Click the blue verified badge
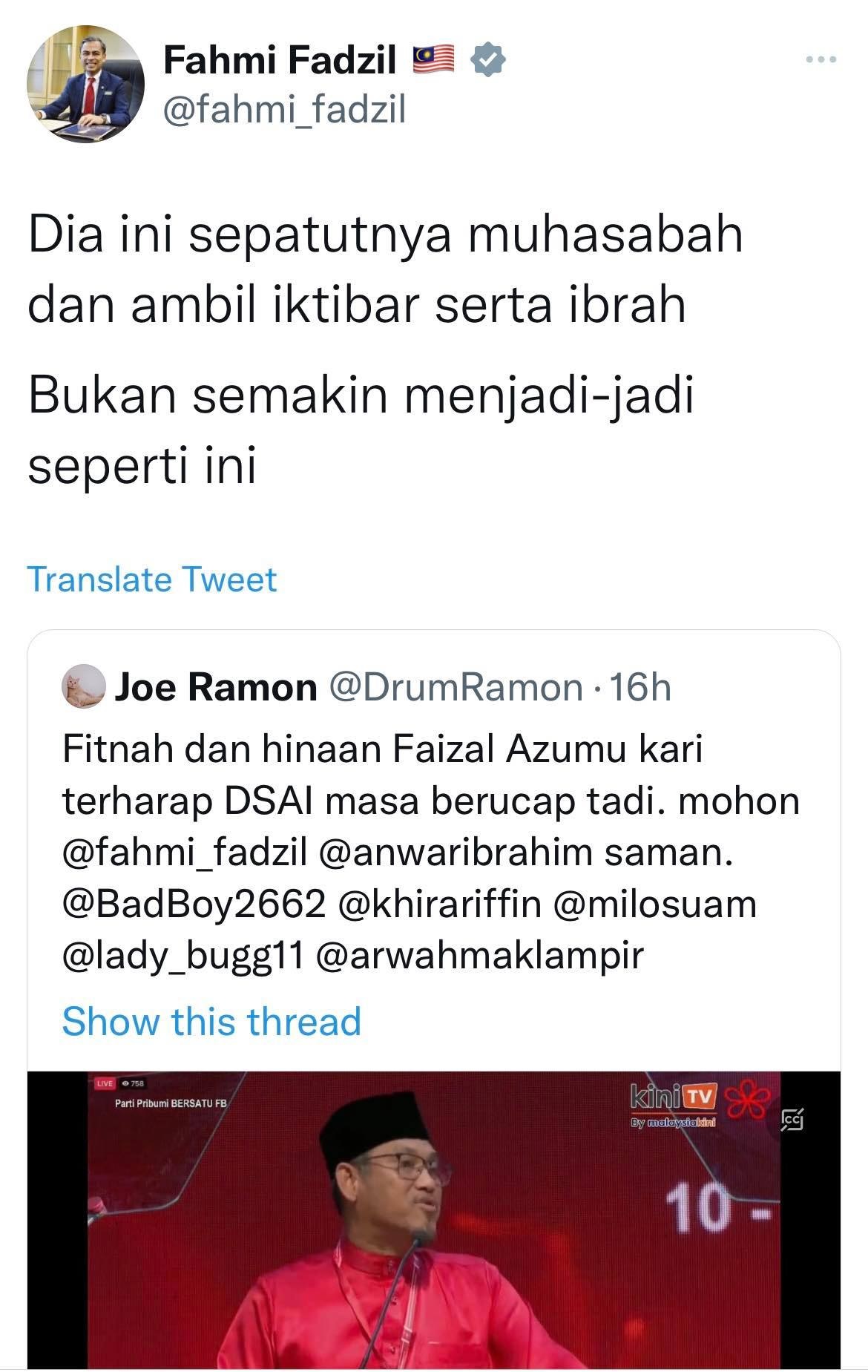Screen dimensions: 868x1372 pos(489,60)
